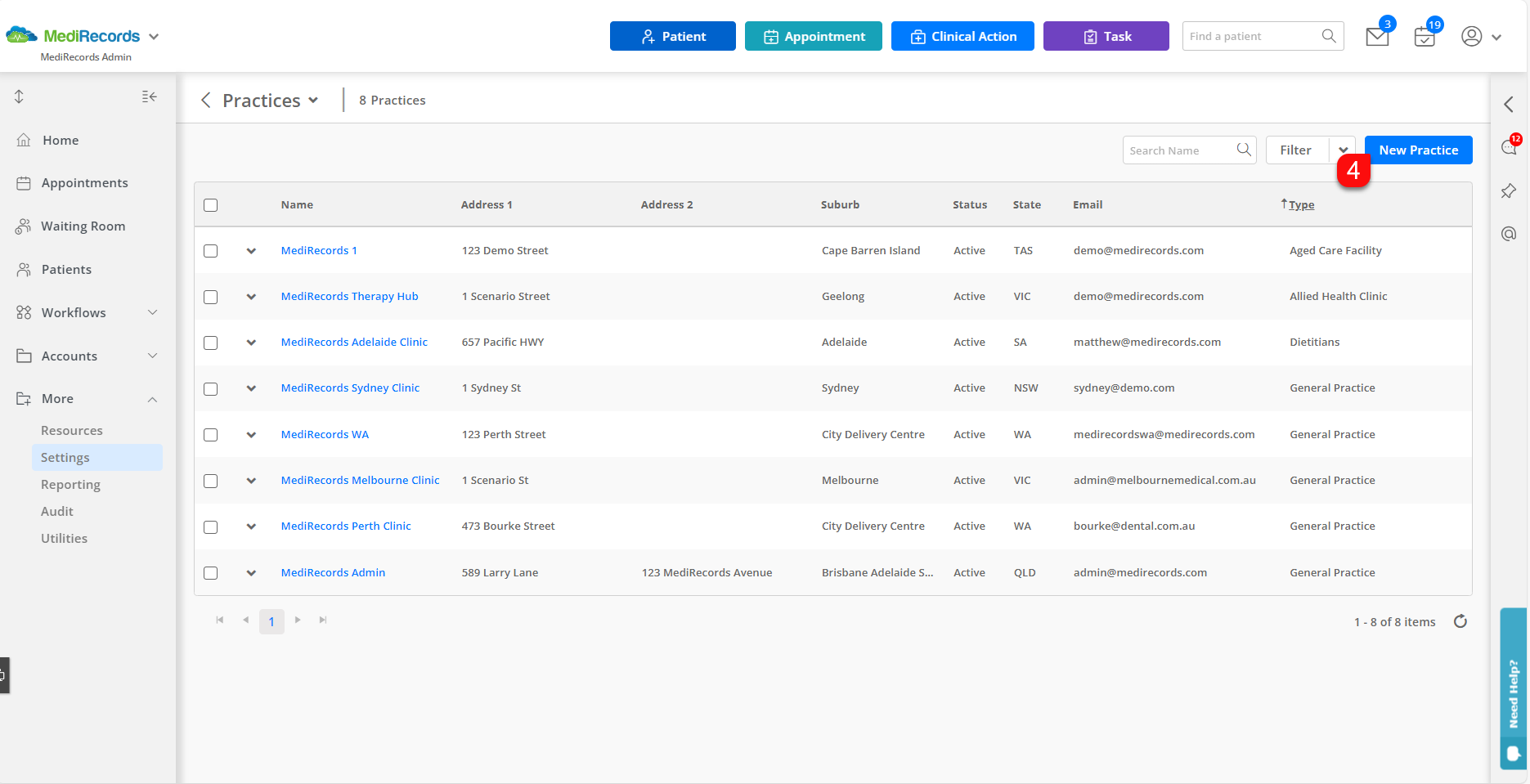This screenshot has height=784, width=1530.
Task: Switch to the Reporting section
Action: 70,484
